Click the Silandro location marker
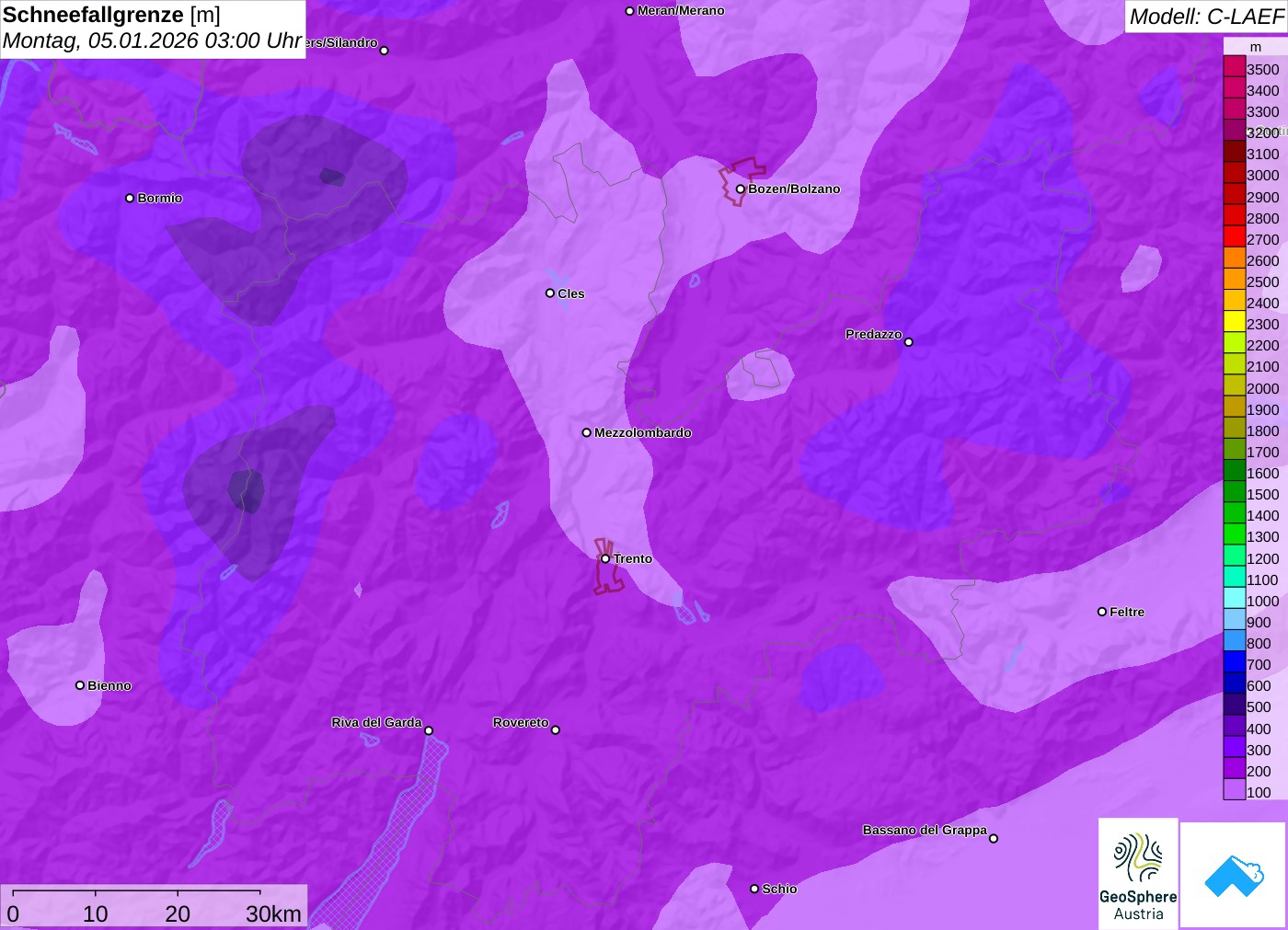This screenshot has width=1288, height=930. 385,51
